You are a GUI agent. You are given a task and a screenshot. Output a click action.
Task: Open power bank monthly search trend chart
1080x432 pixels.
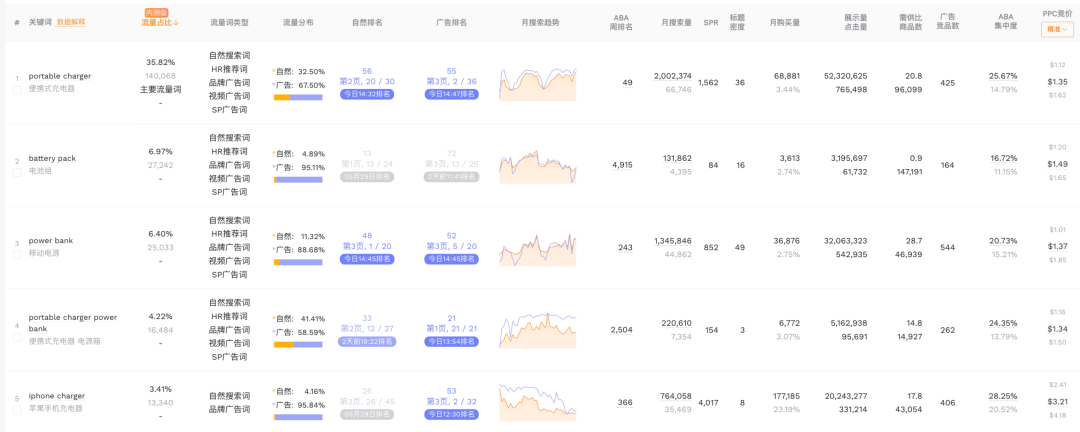point(538,249)
